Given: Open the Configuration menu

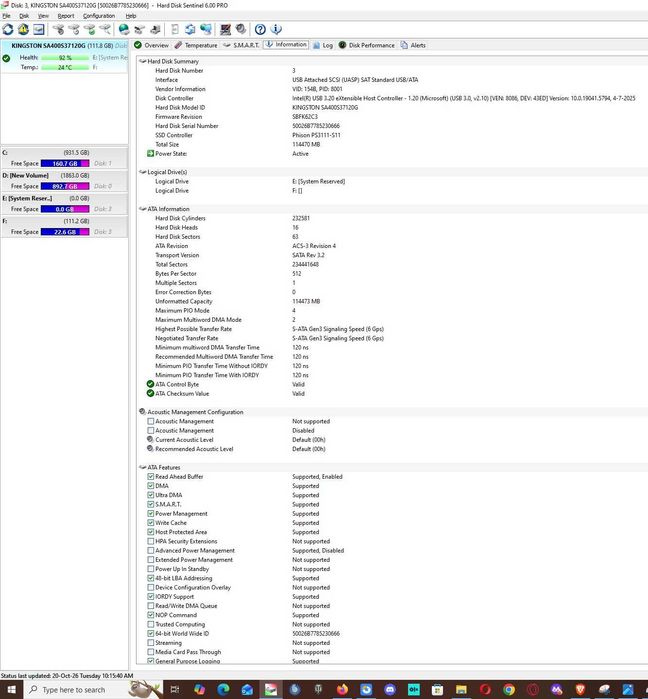Looking at the screenshot, I should 99,16.
